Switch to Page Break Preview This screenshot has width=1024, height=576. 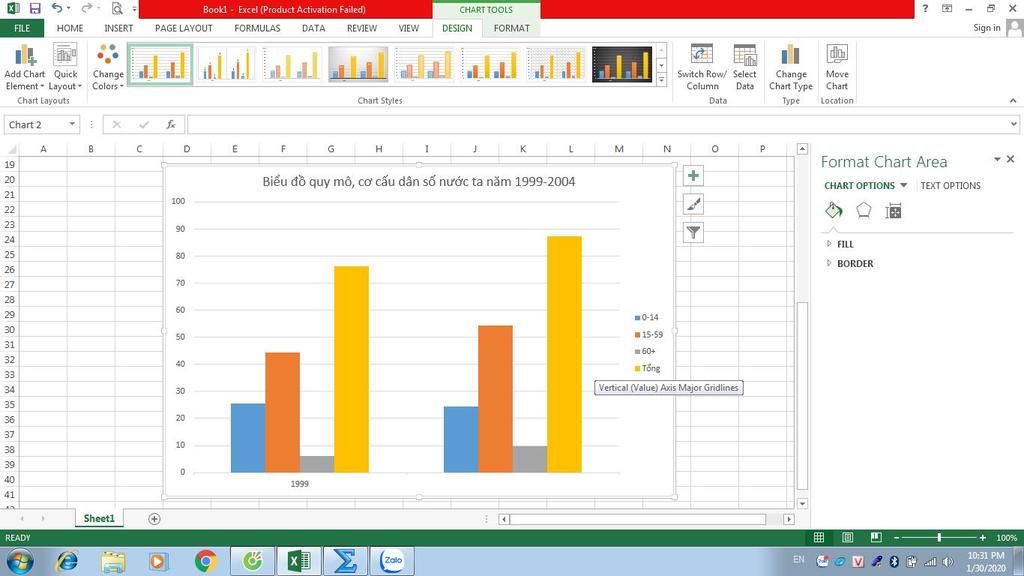click(876, 537)
